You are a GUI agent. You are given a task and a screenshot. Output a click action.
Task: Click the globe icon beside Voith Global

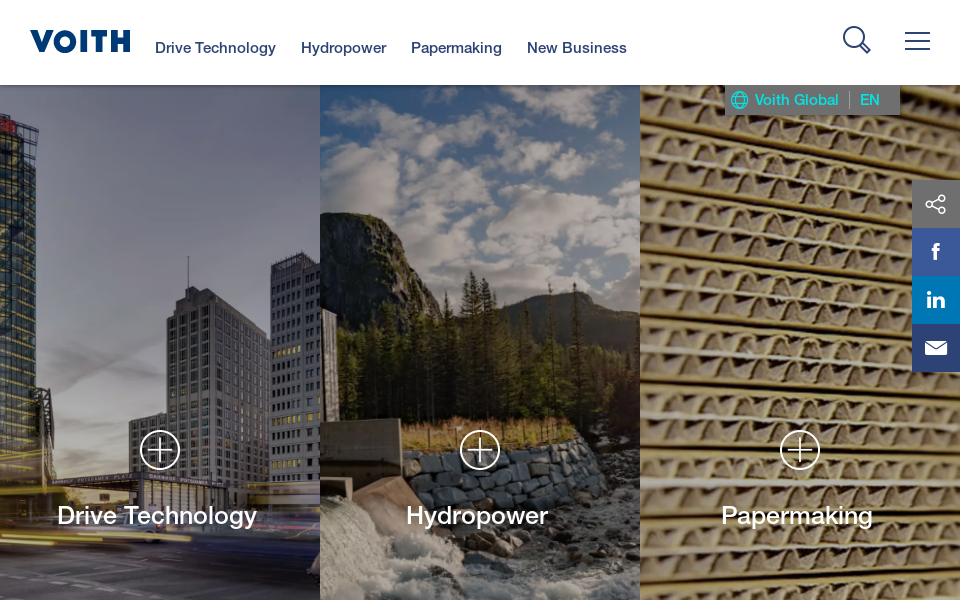740,100
